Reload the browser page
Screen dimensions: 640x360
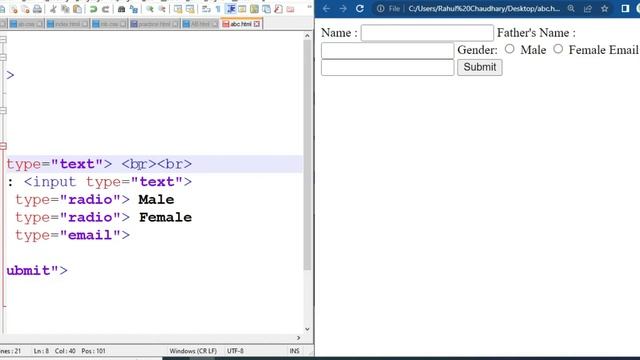coord(360,9)
